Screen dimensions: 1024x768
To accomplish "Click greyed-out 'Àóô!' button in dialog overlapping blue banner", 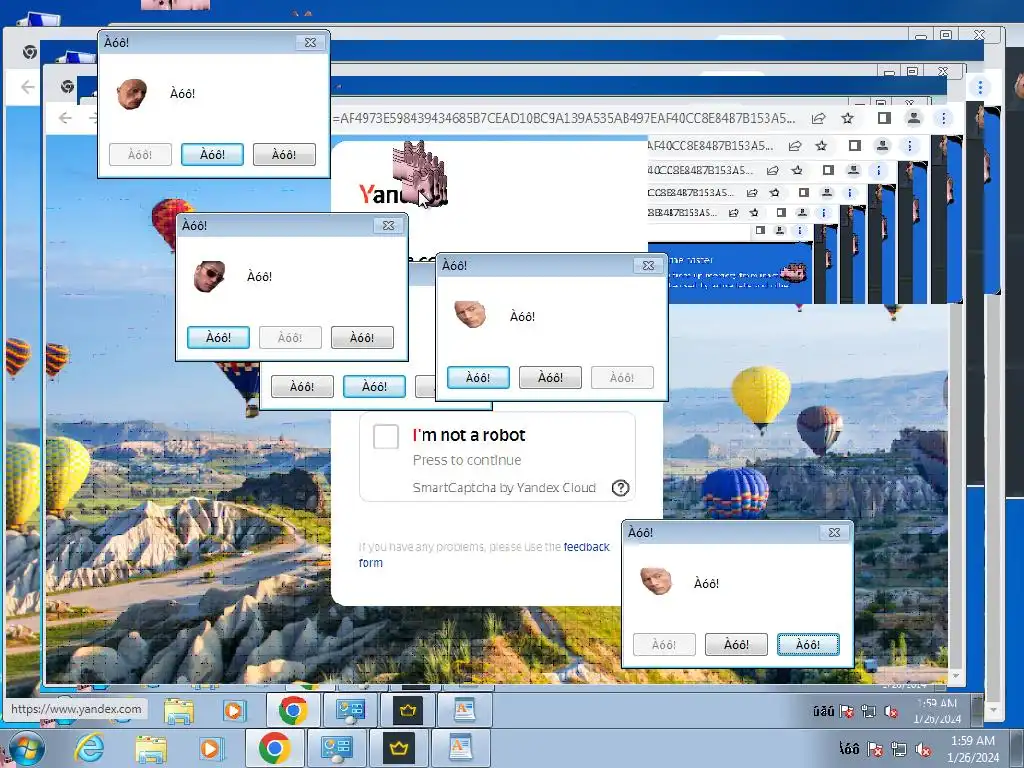I will click(622, 377).
